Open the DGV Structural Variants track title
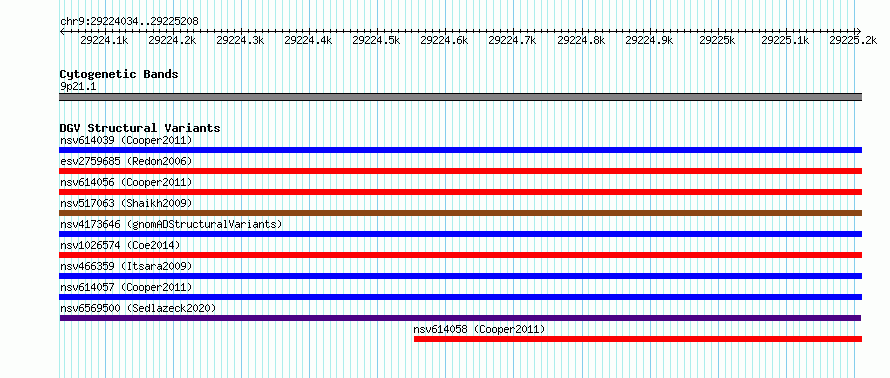The width and height of the screenshot is (890, 378). tap(140, 128)
